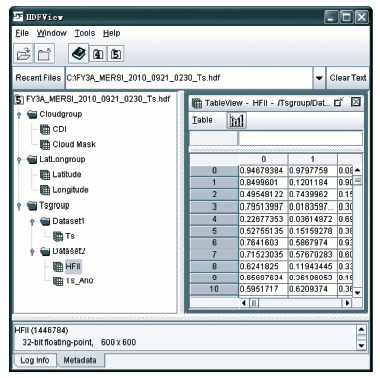This screenshot has width=380, height=378.
Task: Open the recent files dropdown arrow
Action: coord(319,78)
